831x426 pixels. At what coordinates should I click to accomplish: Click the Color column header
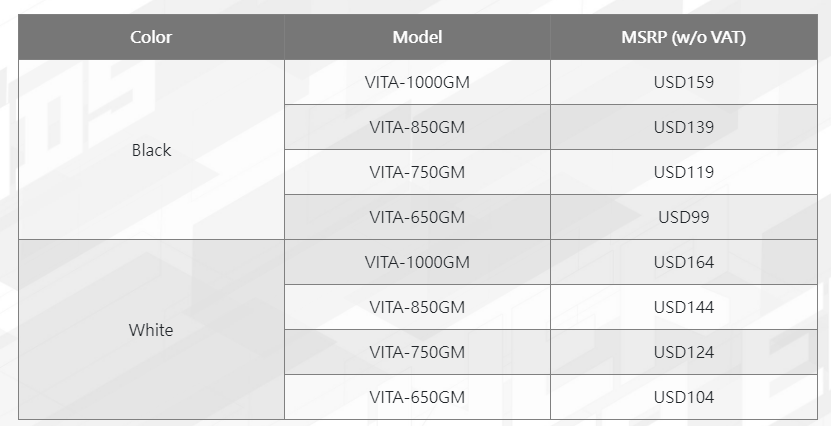[x=151, y=38]
